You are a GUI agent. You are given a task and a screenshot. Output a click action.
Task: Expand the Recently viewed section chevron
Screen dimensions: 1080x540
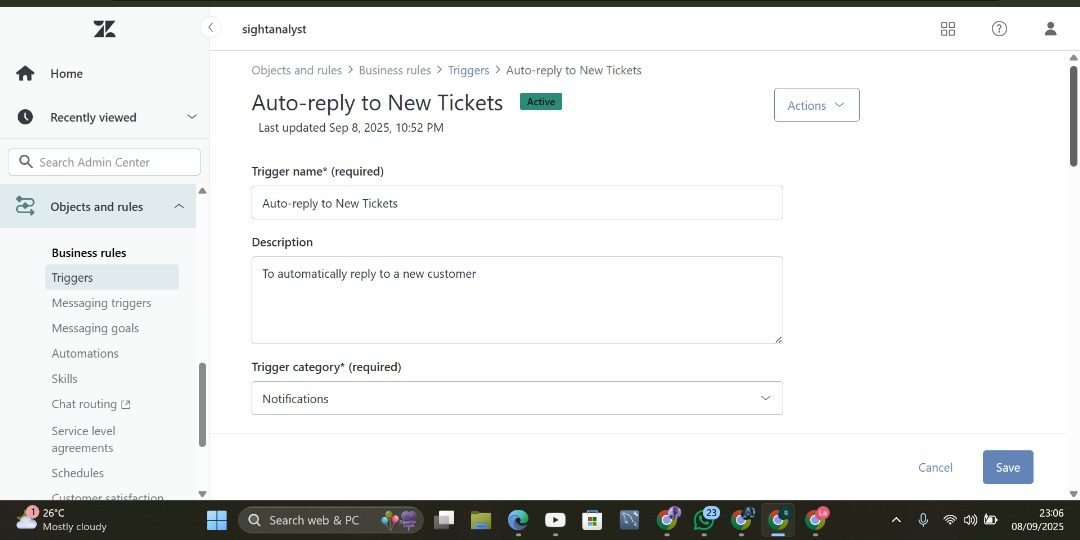(192, 117)
